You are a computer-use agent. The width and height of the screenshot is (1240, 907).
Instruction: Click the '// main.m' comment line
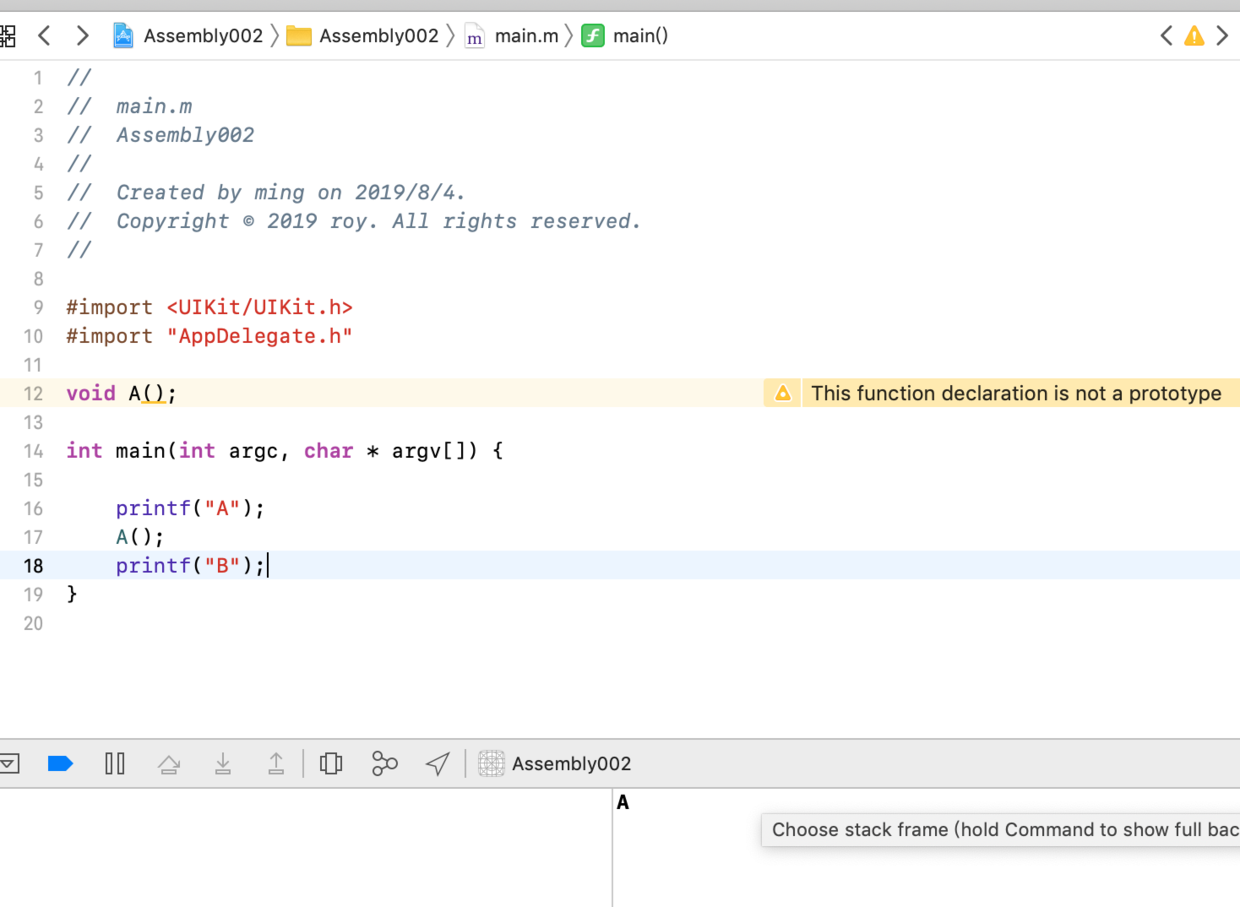[x=129, y=106]
